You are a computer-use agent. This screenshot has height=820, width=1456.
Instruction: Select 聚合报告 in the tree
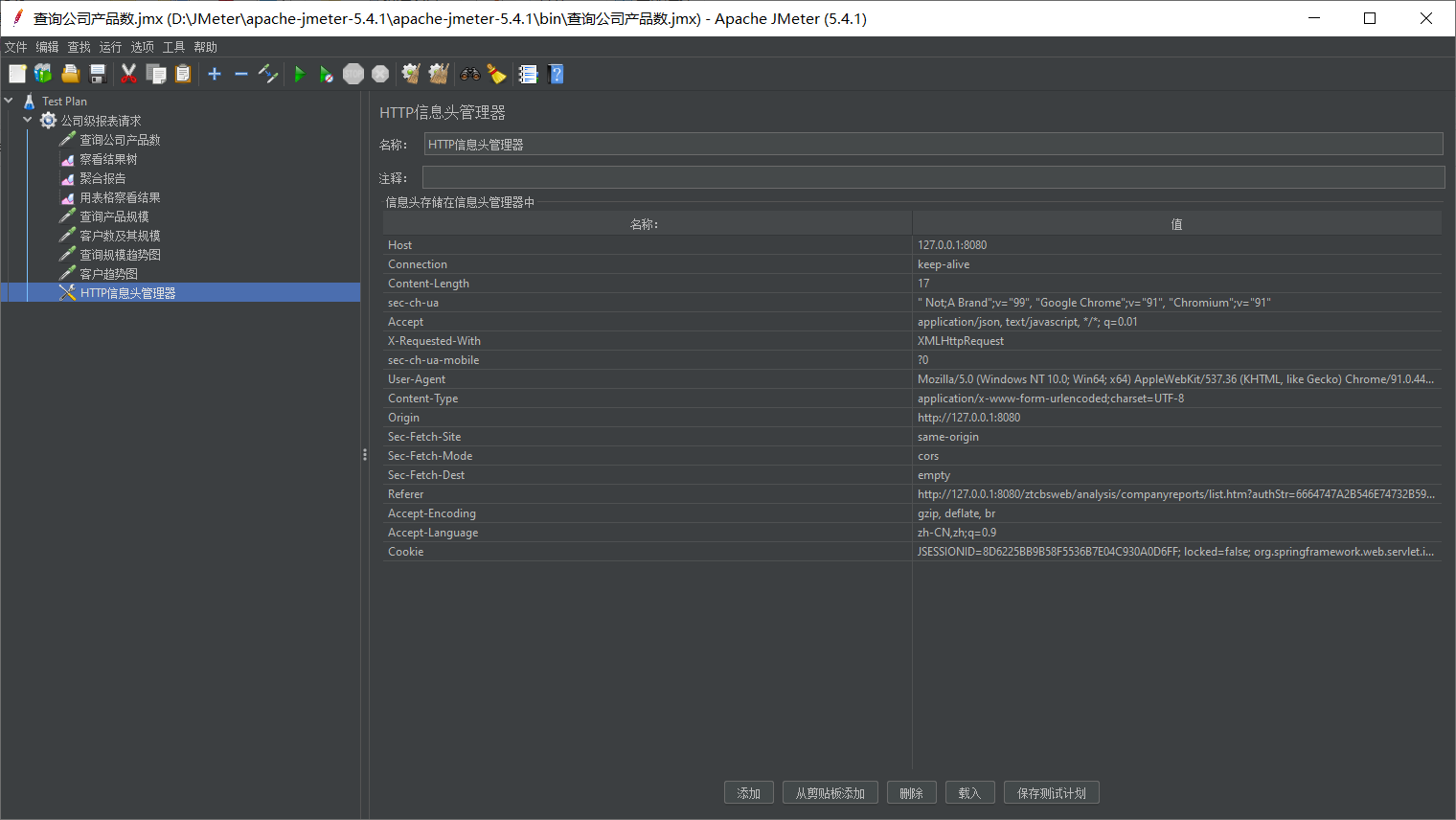tap(102, 178)
